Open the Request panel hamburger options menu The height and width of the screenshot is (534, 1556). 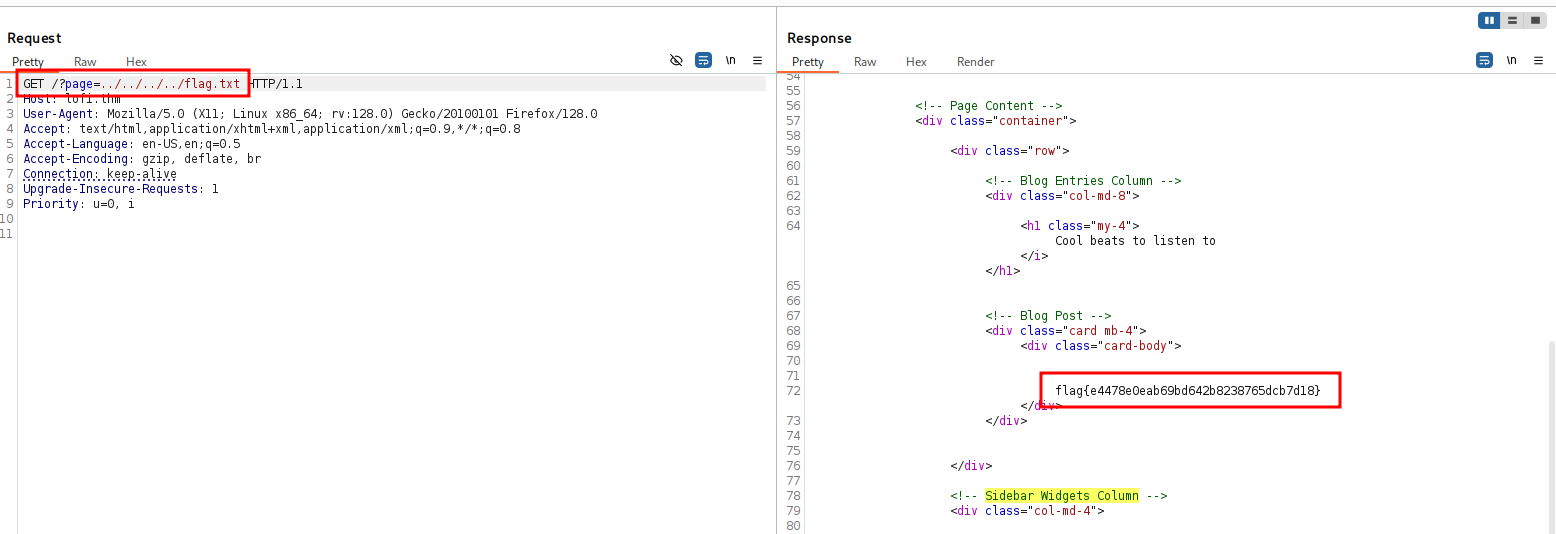pyautogui.click(x=757, y=60)
